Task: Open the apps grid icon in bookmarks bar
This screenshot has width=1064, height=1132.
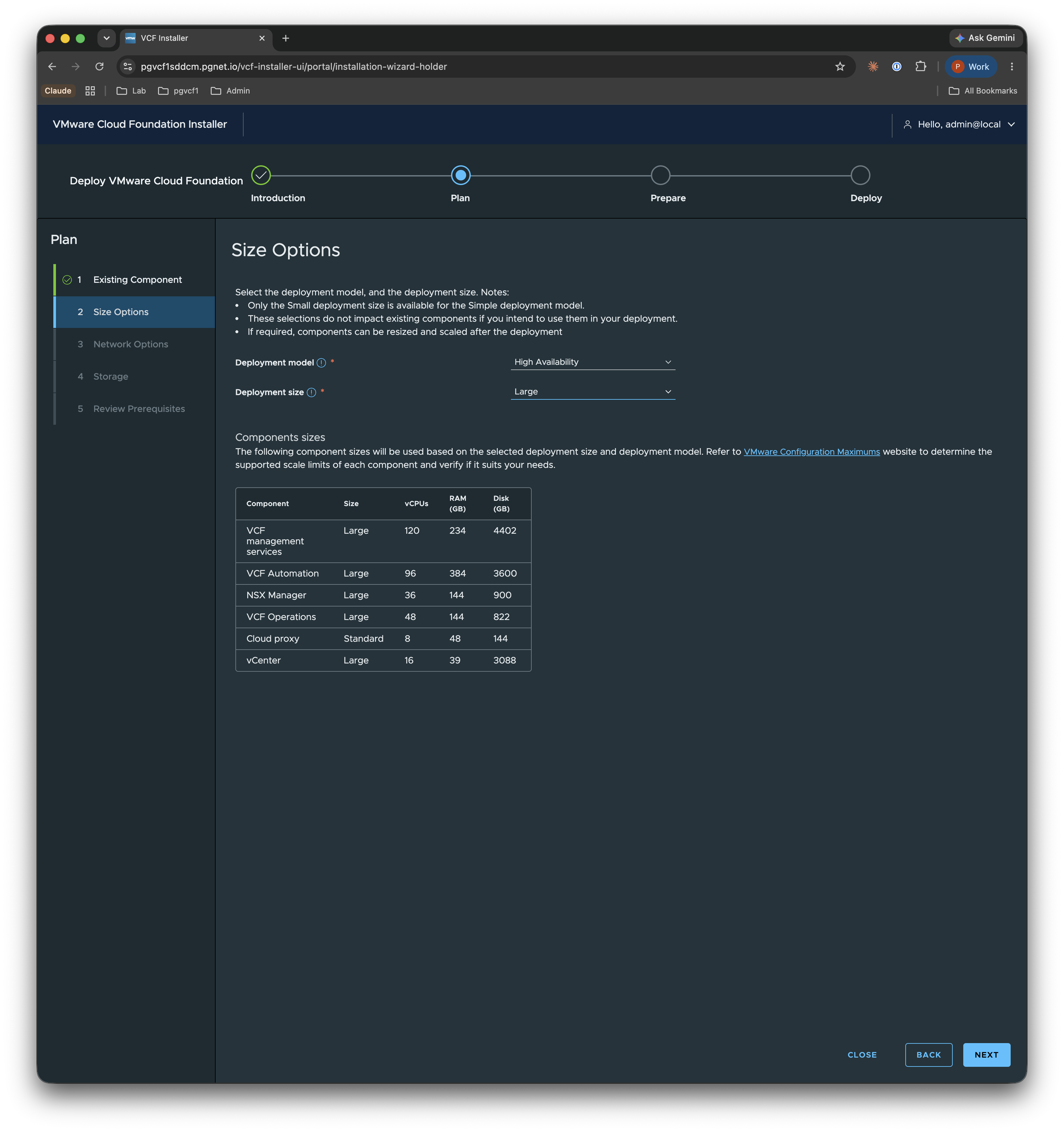Action: pos(90,91)
